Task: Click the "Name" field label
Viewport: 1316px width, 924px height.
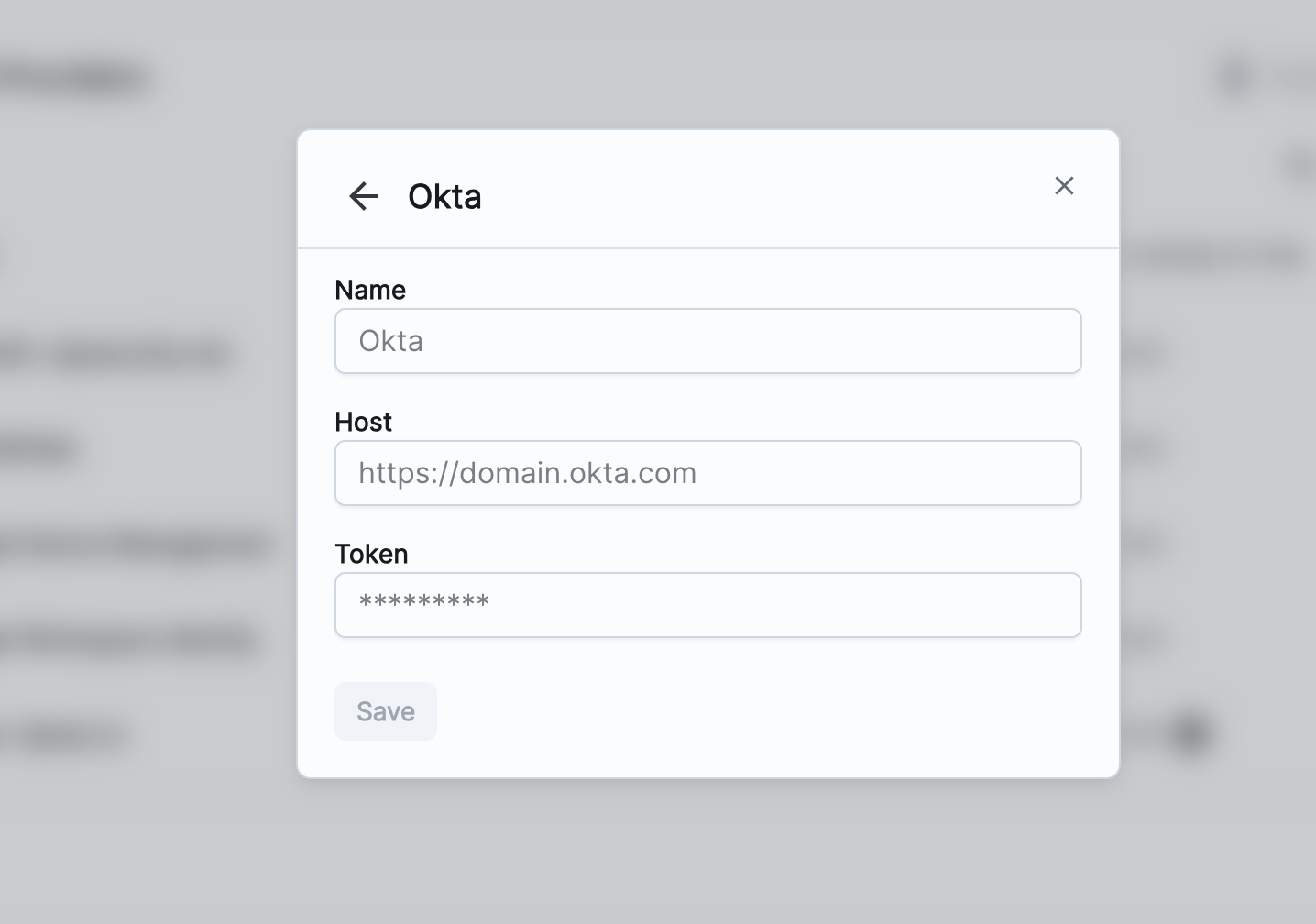Action: 370,290
